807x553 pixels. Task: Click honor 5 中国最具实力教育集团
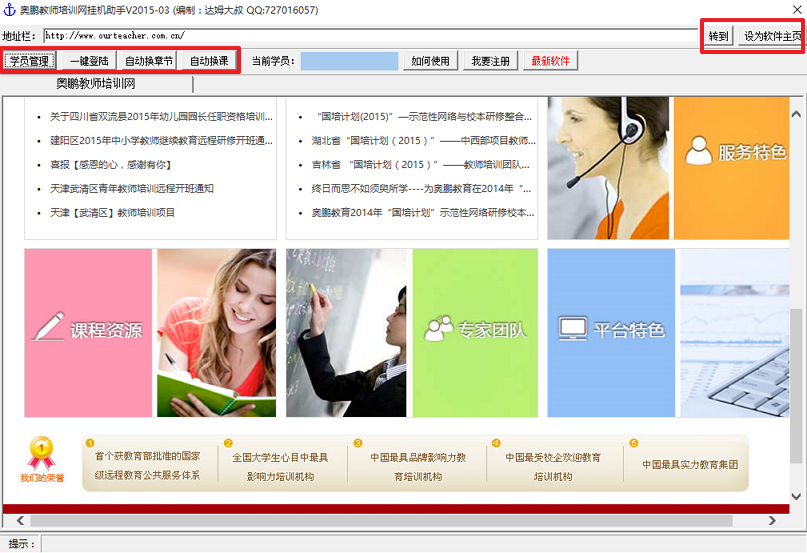coord(690,464)
